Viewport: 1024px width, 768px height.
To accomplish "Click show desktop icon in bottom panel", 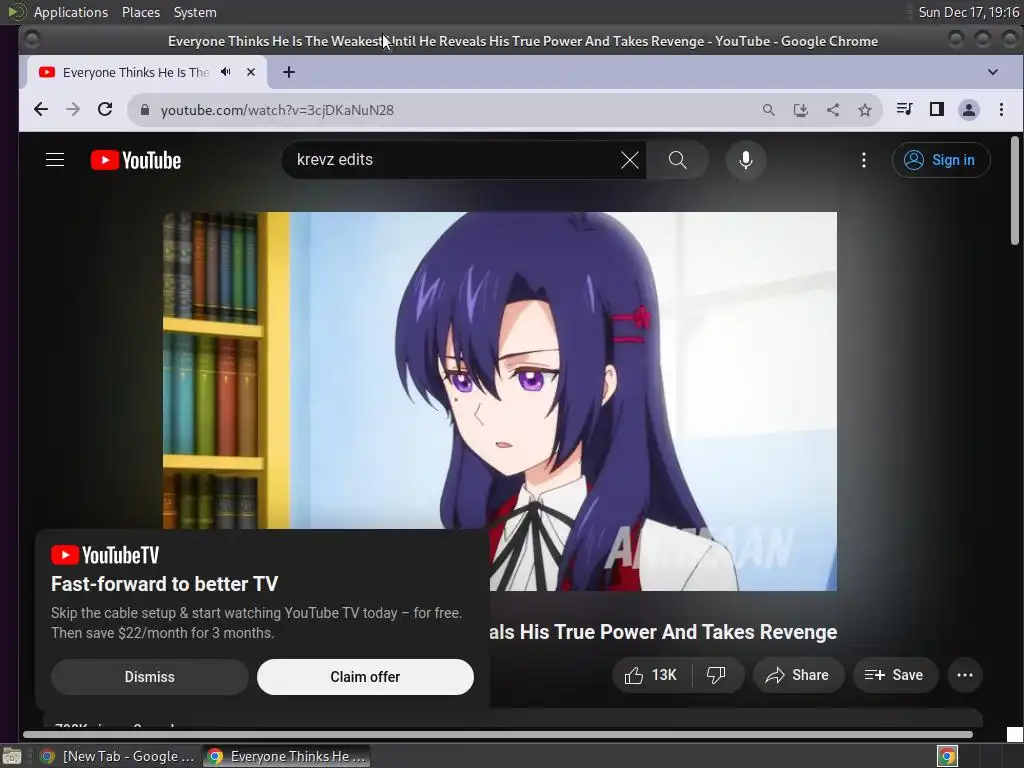I will click(x=12, y=756).
